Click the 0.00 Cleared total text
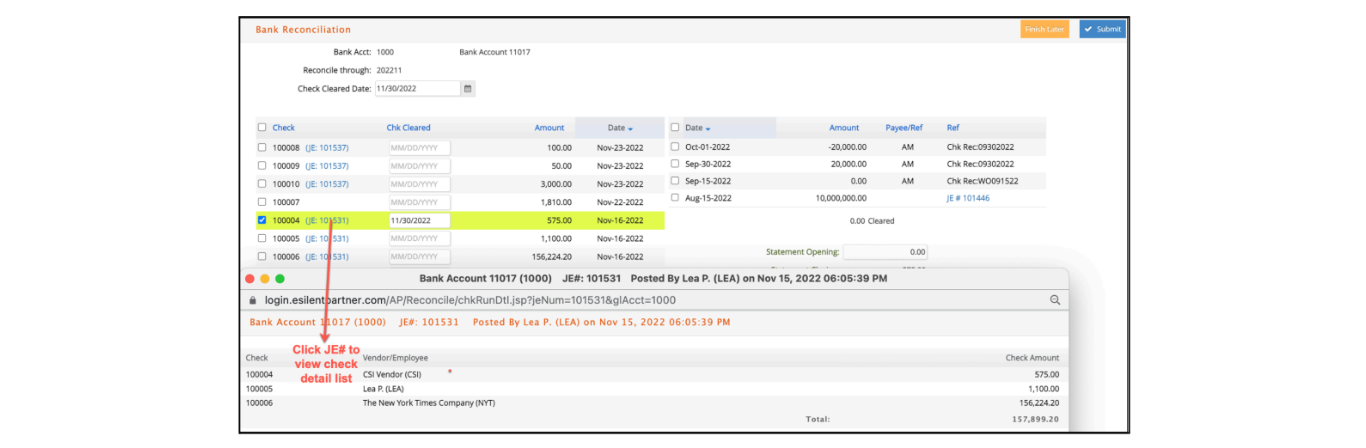 click(x=872, y=221)
